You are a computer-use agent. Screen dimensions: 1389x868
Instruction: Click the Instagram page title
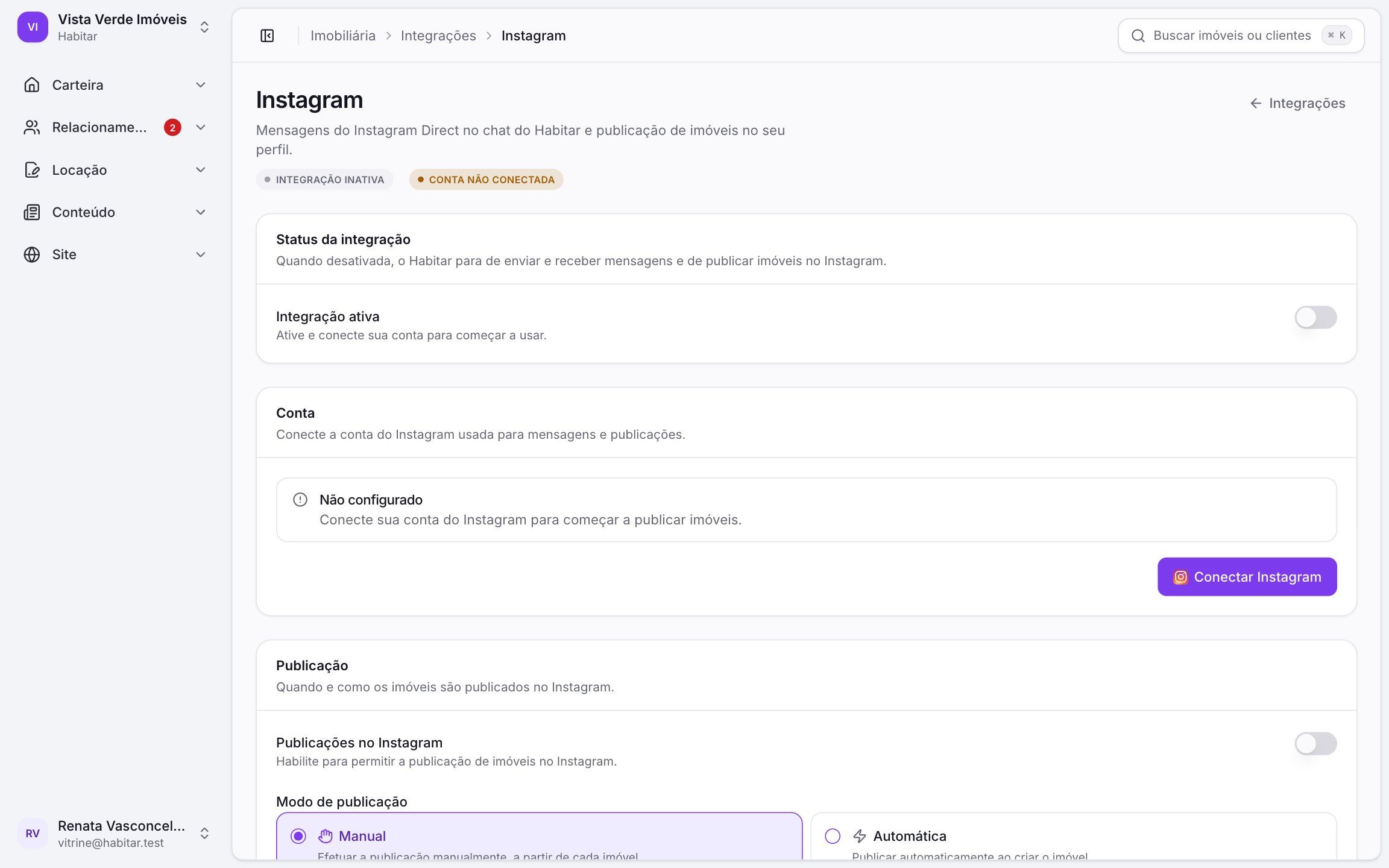tap(309, 100)
